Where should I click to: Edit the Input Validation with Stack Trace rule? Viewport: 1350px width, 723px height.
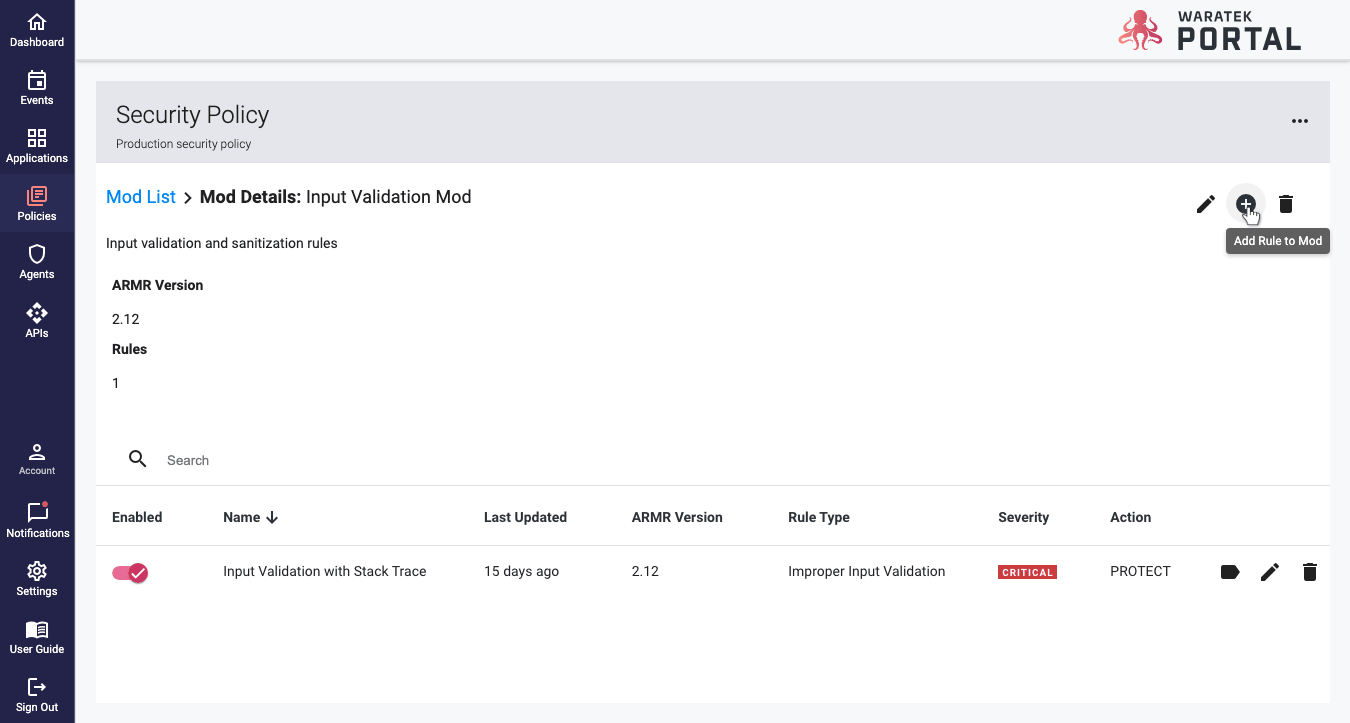pos(1270,572)
